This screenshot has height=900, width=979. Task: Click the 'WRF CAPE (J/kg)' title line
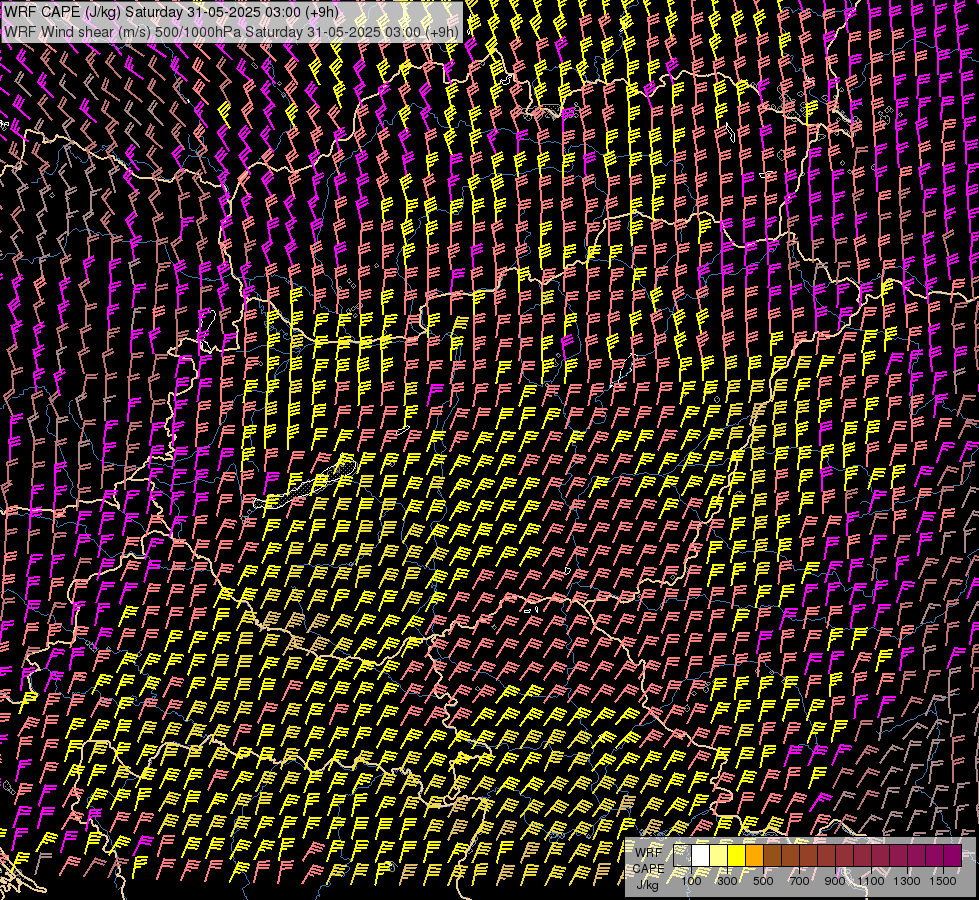point(172,11)
